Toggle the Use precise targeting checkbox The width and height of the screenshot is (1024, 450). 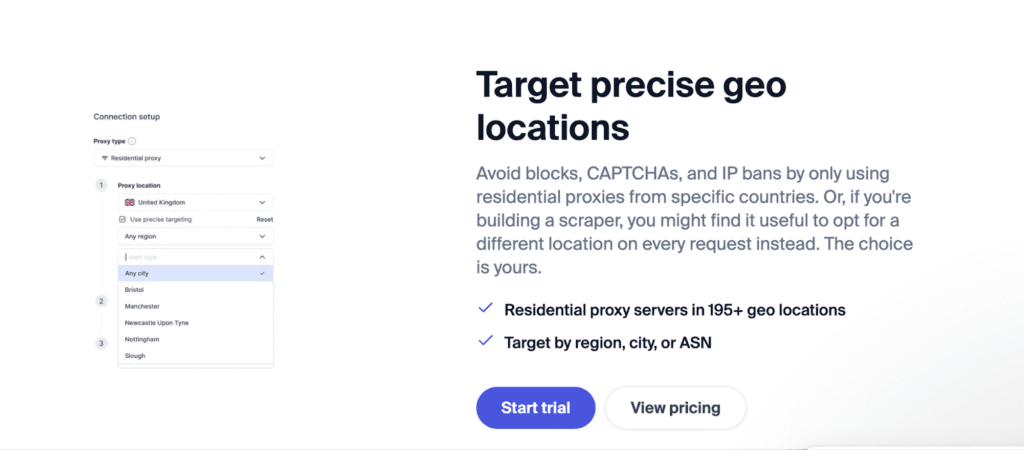[122, 220]
